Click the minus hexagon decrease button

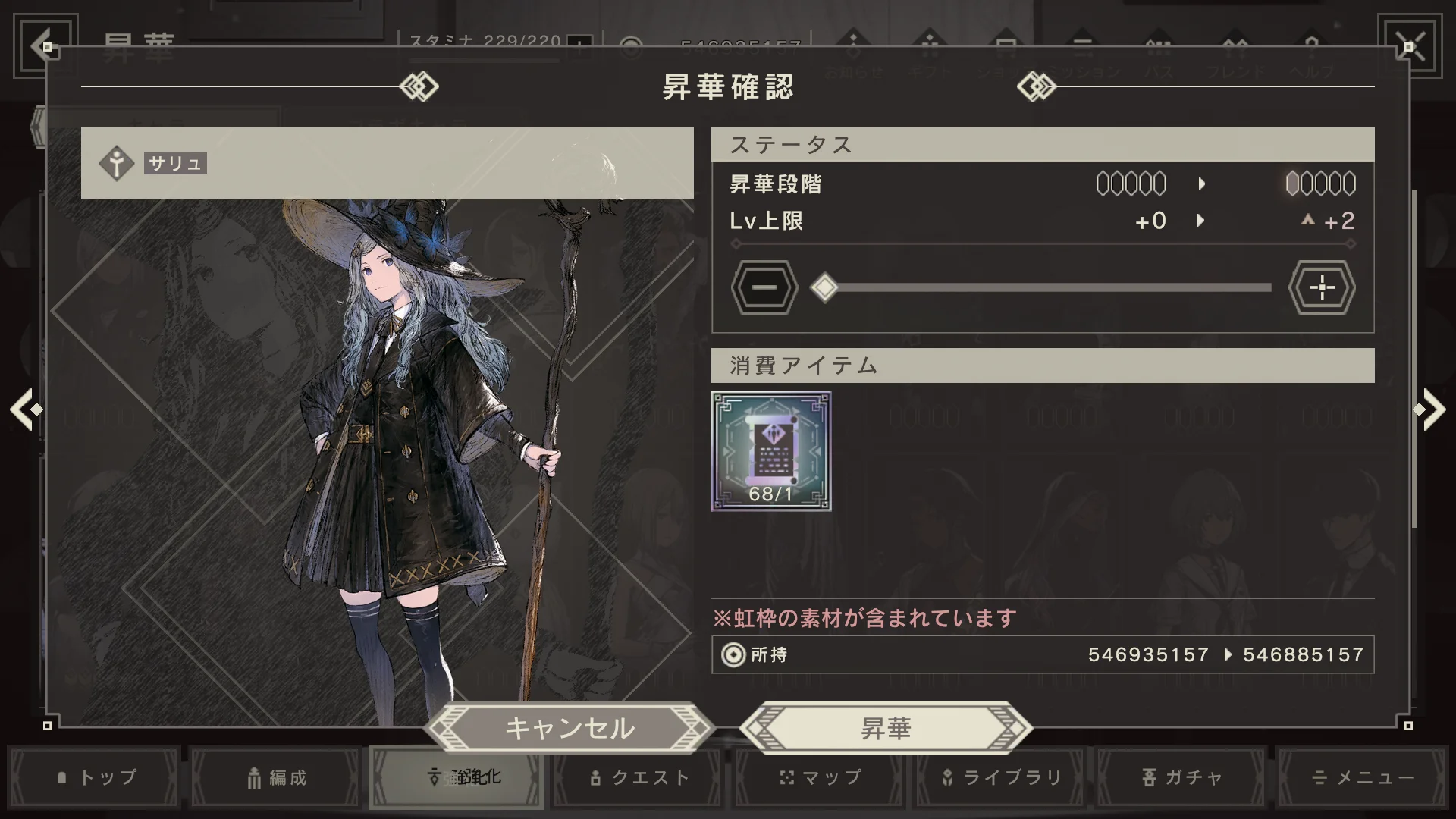click(764, 287)
